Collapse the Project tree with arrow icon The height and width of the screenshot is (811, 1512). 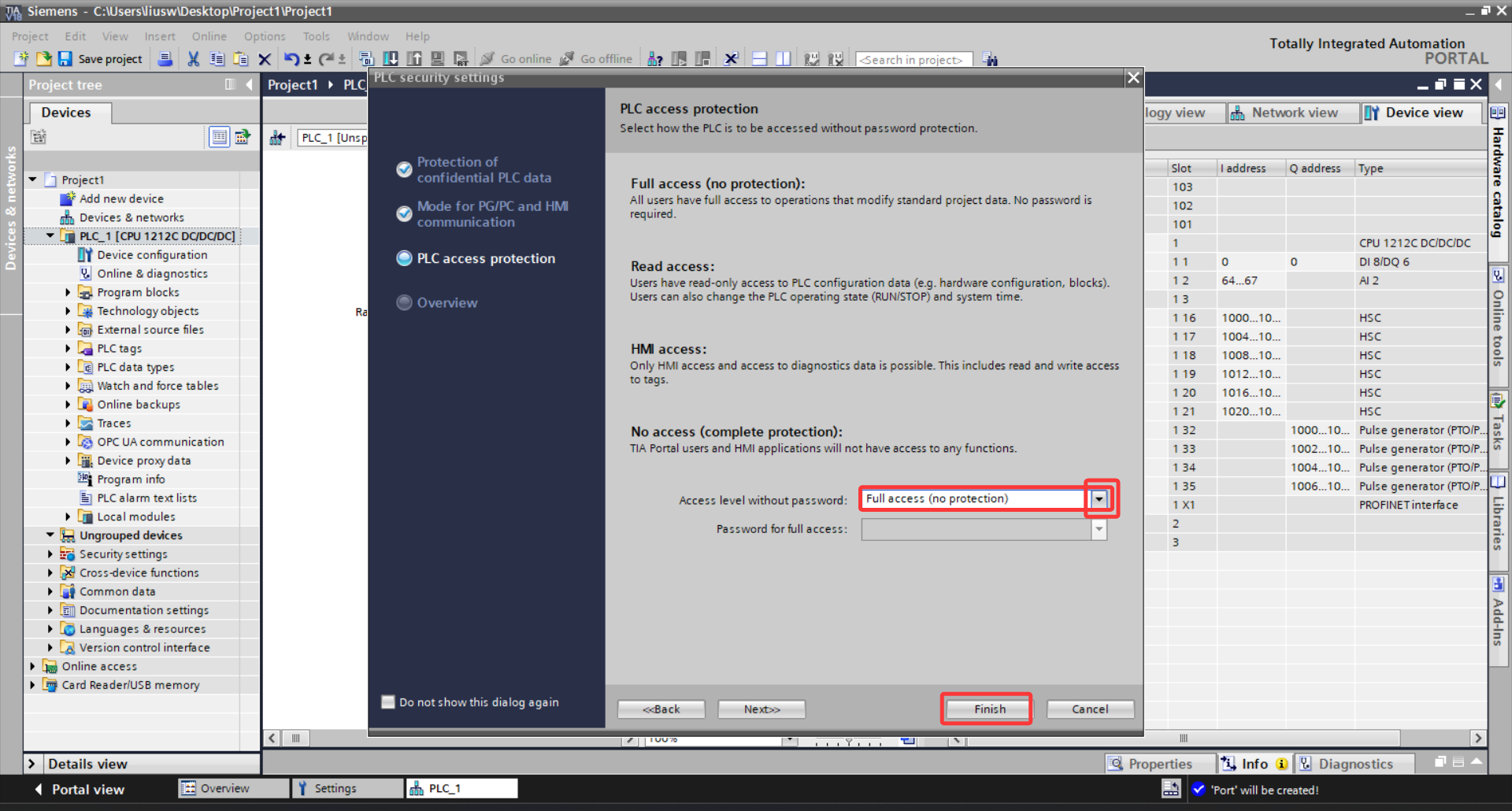[x=249, y=84]
